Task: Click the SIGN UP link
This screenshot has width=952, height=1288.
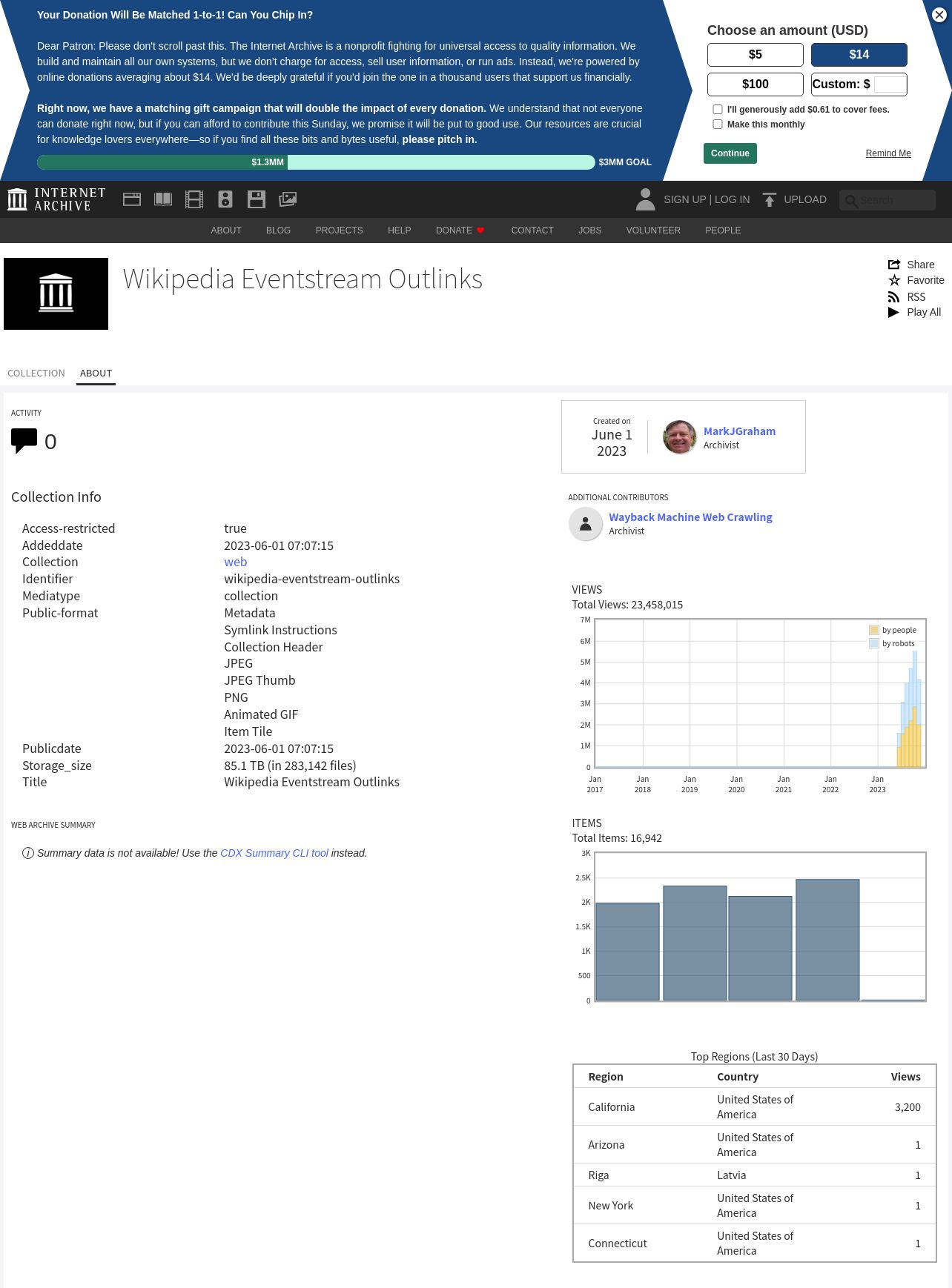Action: coord(685,199)
